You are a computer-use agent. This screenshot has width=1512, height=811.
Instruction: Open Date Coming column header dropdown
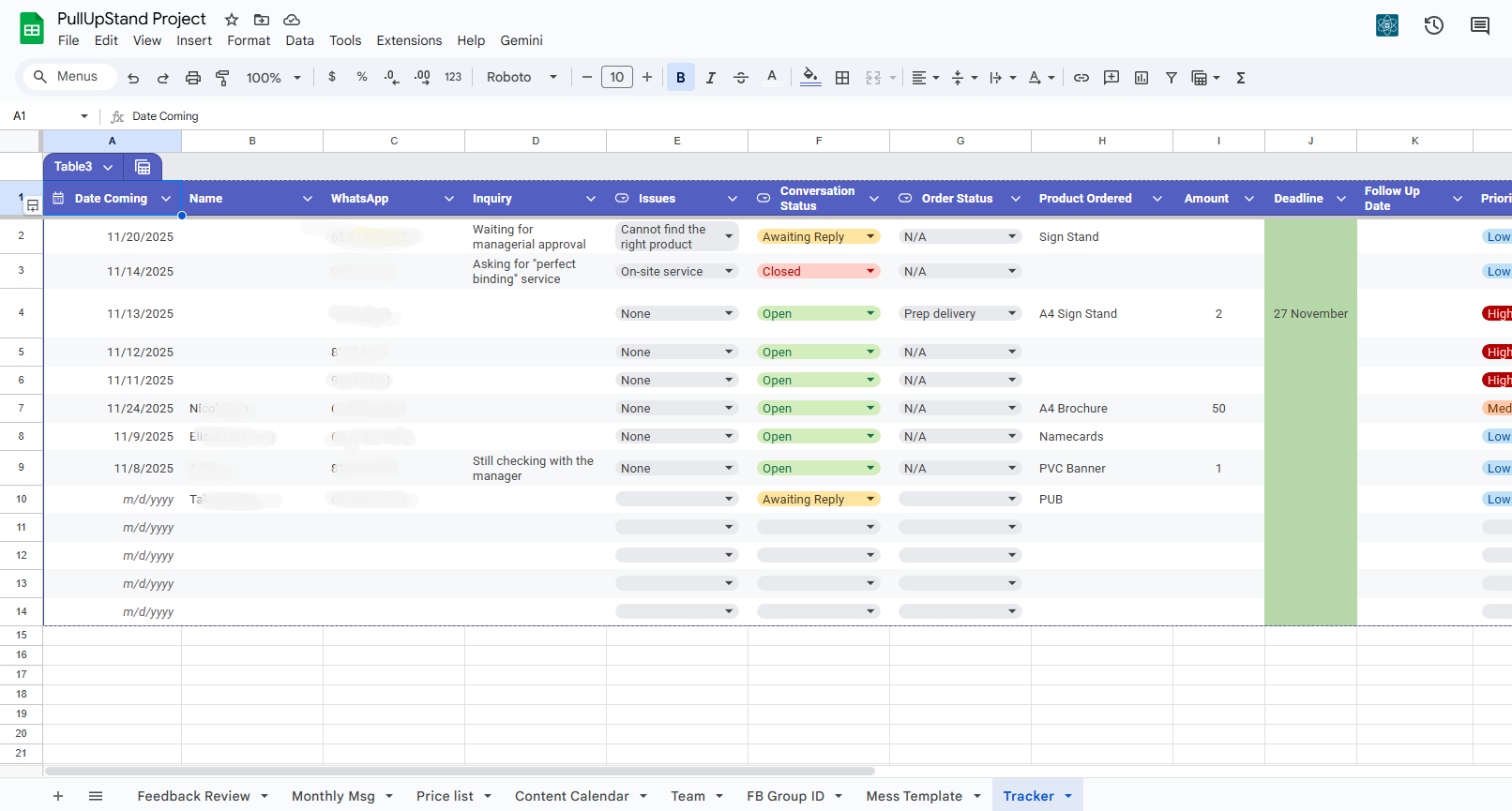point(166,199)
